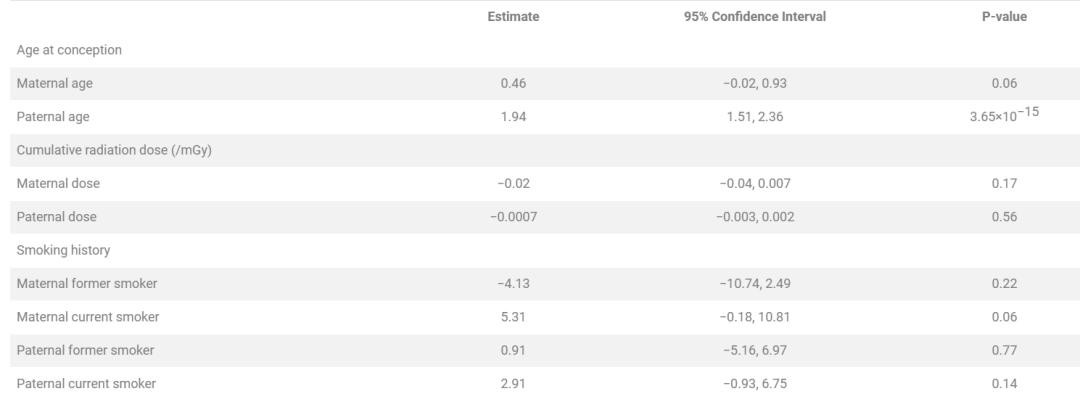Click the Paternal age estimate value 1.94
1080x407 pixels.
pyautogui.click(x=513, y=117)
